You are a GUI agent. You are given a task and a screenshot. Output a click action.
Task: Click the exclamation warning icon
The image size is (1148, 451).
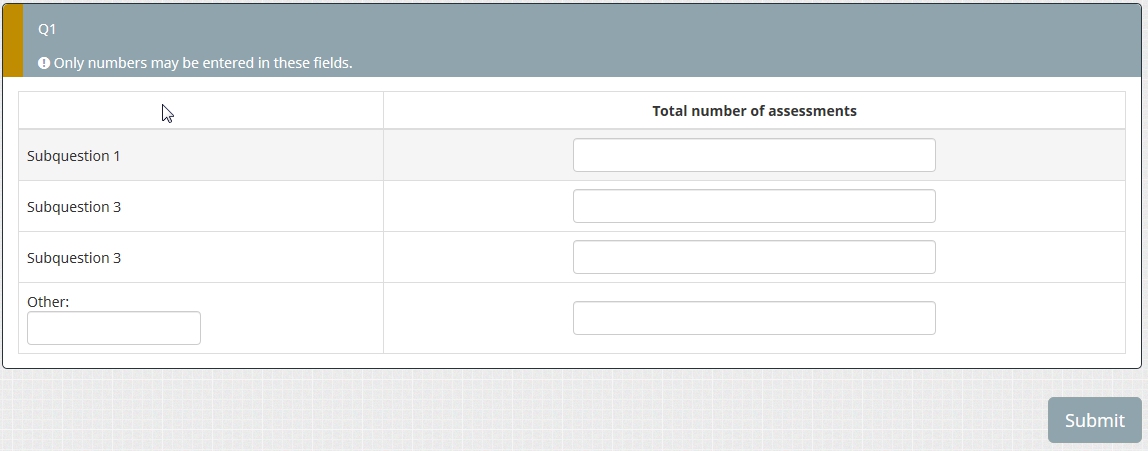44,63
